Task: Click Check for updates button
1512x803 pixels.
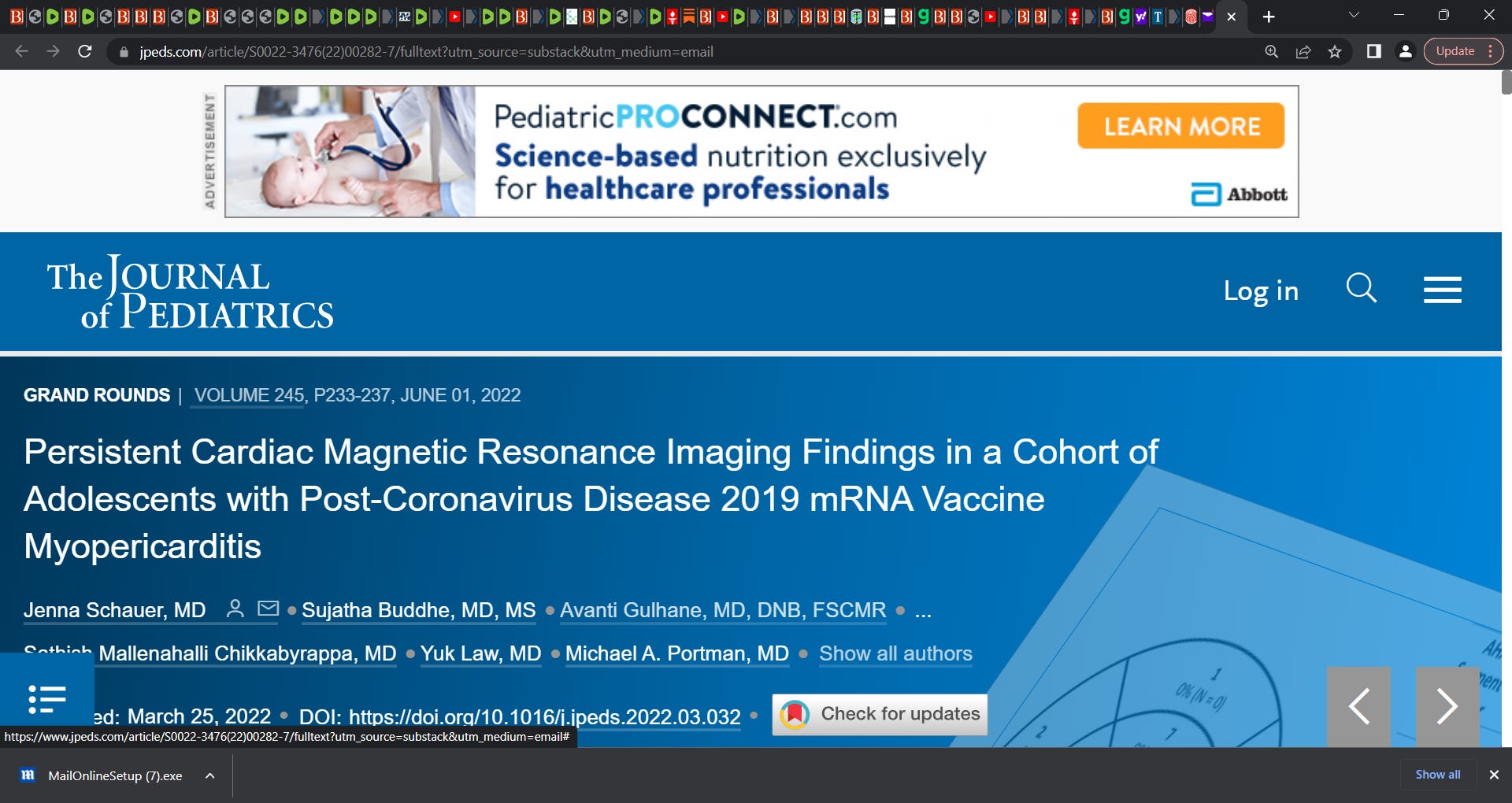Action: (x=880, y=714)
